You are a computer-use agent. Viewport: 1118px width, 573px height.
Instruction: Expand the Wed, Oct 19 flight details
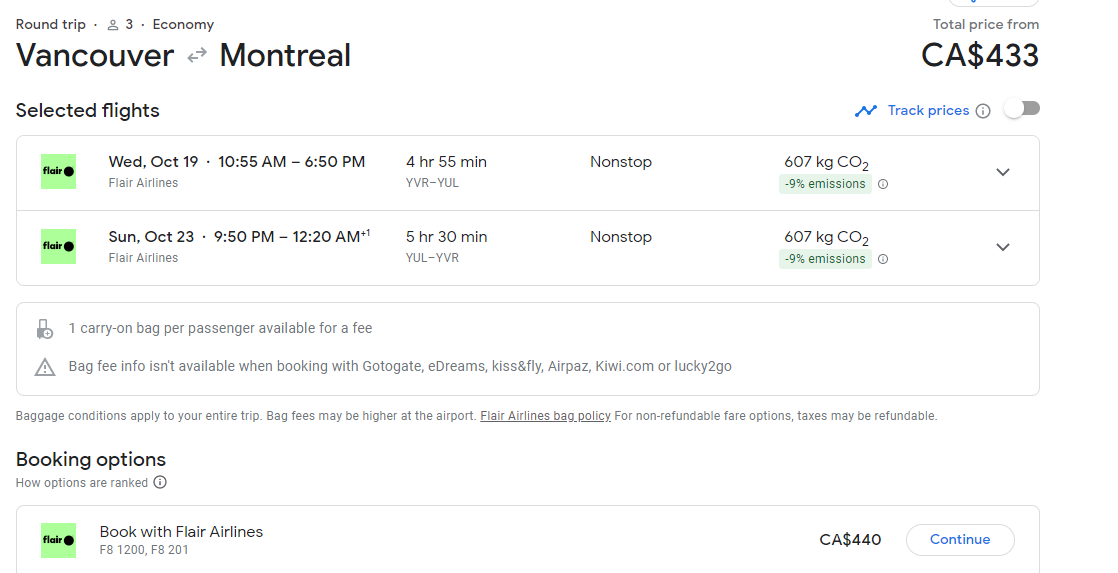click(x=1003, y=172)
